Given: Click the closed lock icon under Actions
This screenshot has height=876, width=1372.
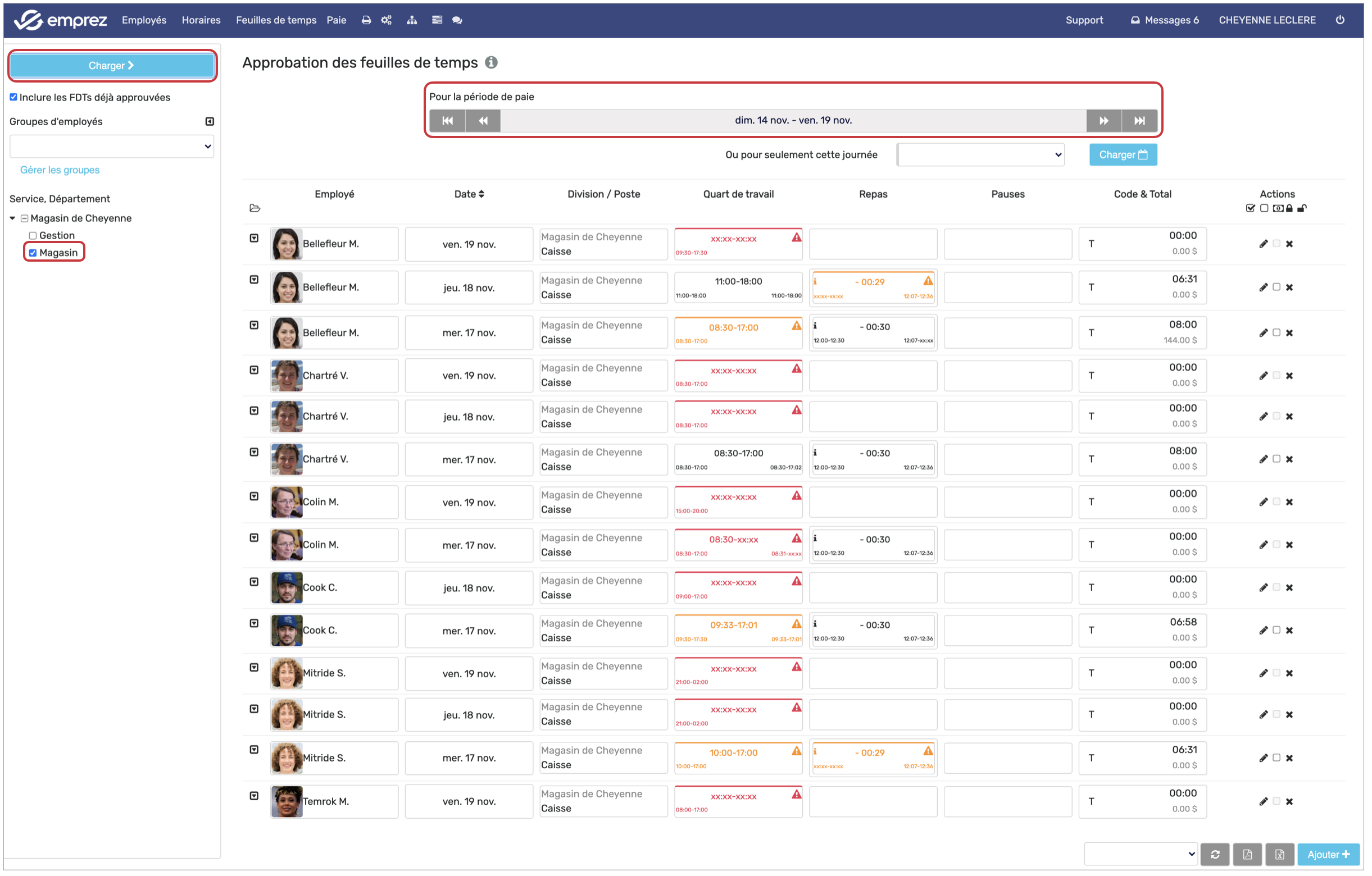Looking at the screenshot, I should click(1289, 208).
